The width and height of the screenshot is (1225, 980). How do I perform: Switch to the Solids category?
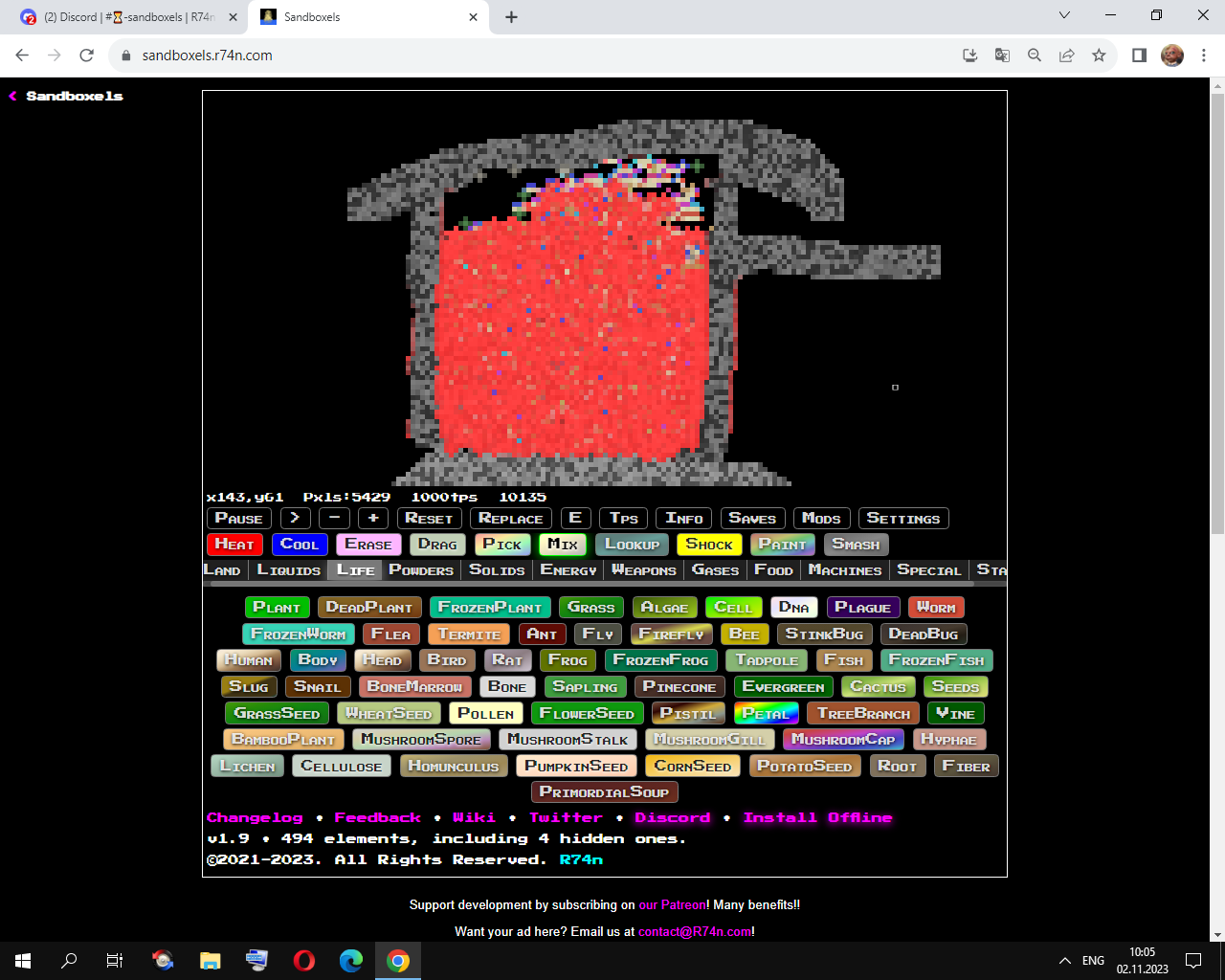click(x=497, y=570)
